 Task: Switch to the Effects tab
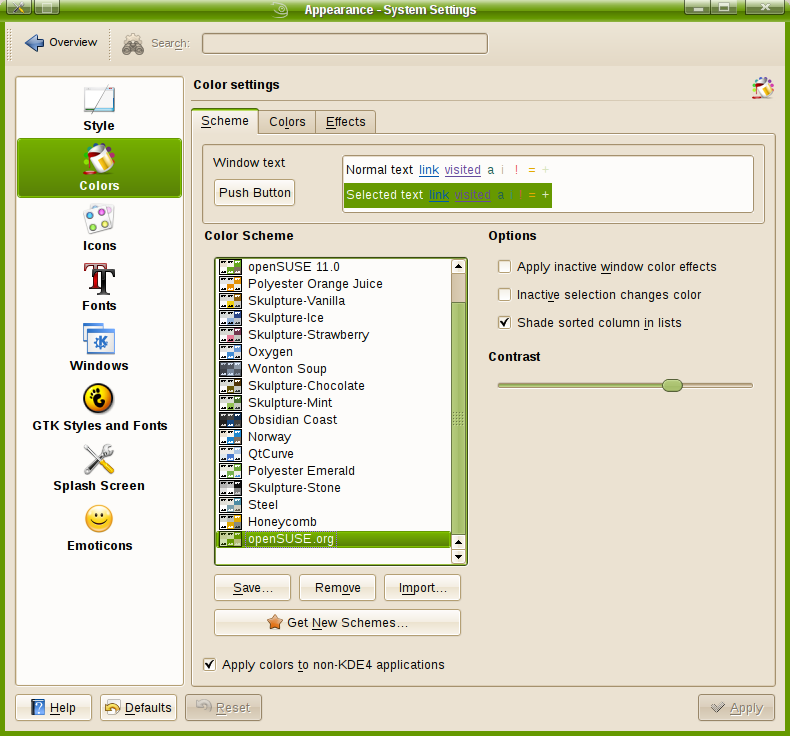[346, 122]
